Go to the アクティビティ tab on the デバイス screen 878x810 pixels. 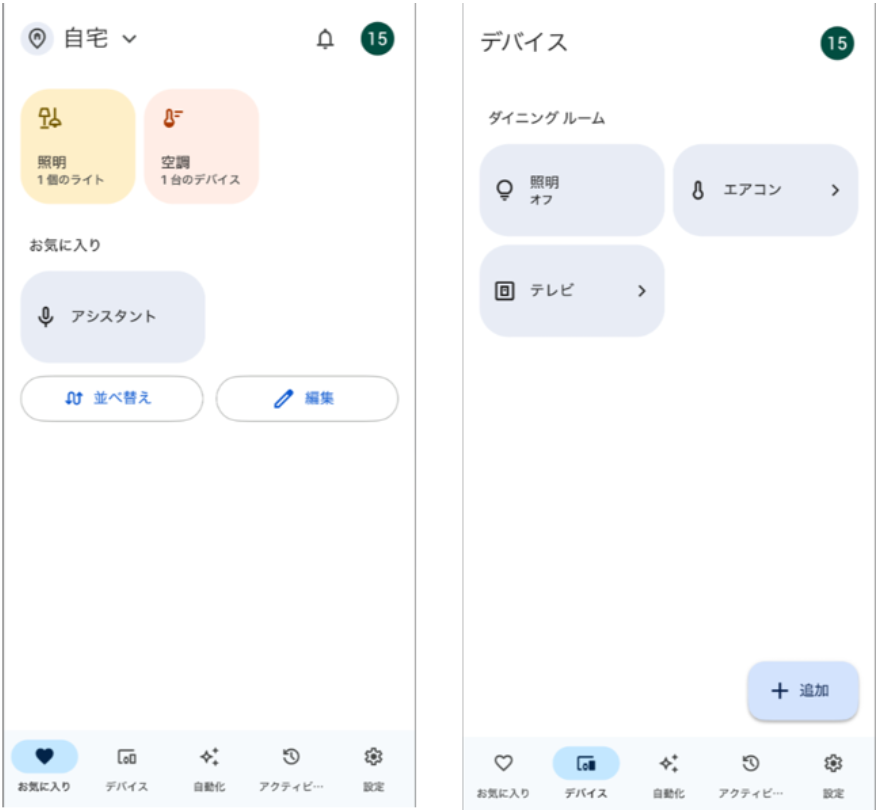(x=750, y=772)
